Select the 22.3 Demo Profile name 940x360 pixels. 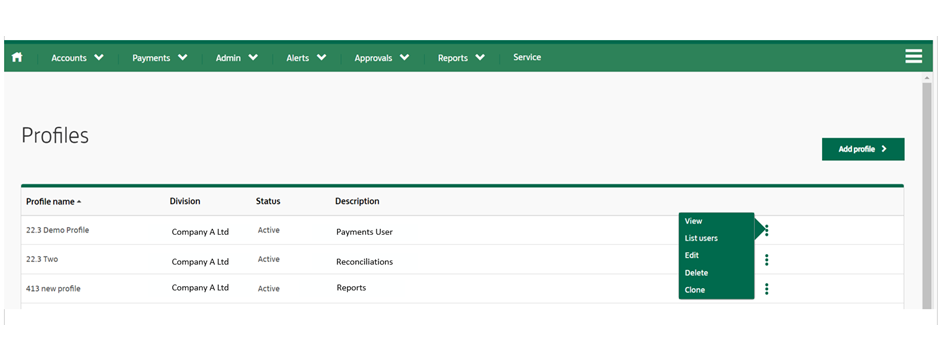58,230
